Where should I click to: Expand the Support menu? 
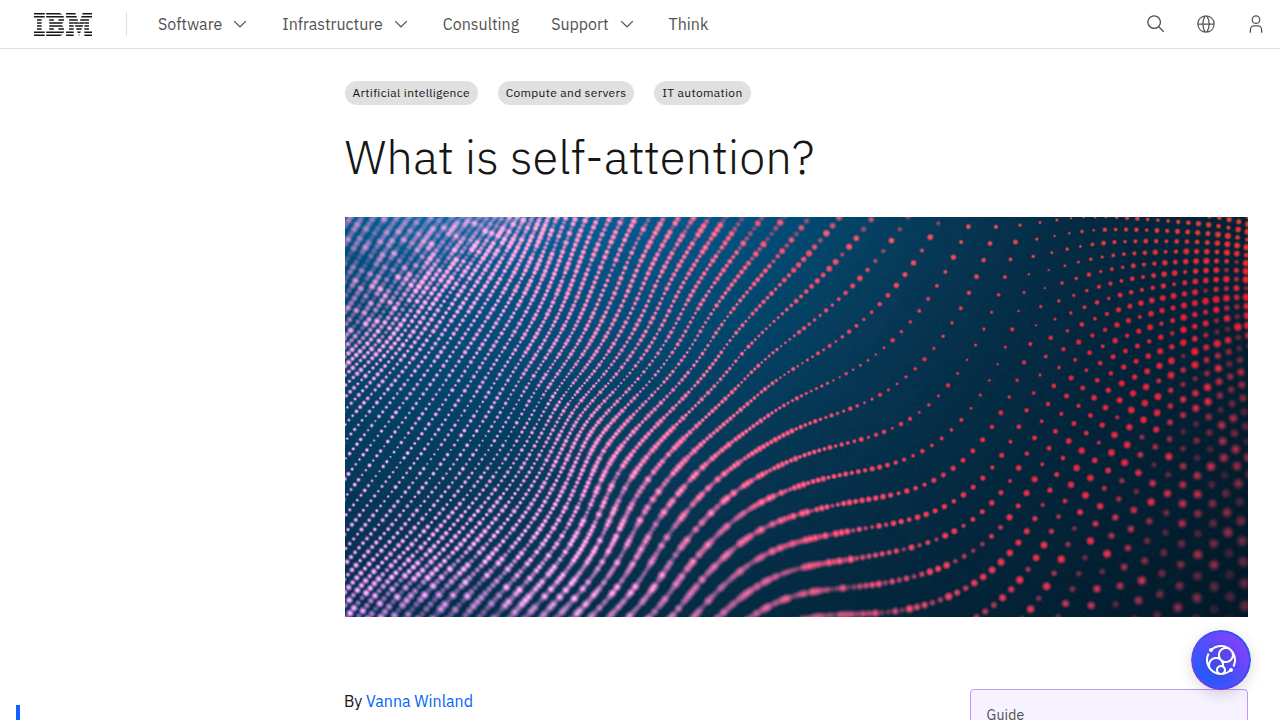tap(593, 24)
